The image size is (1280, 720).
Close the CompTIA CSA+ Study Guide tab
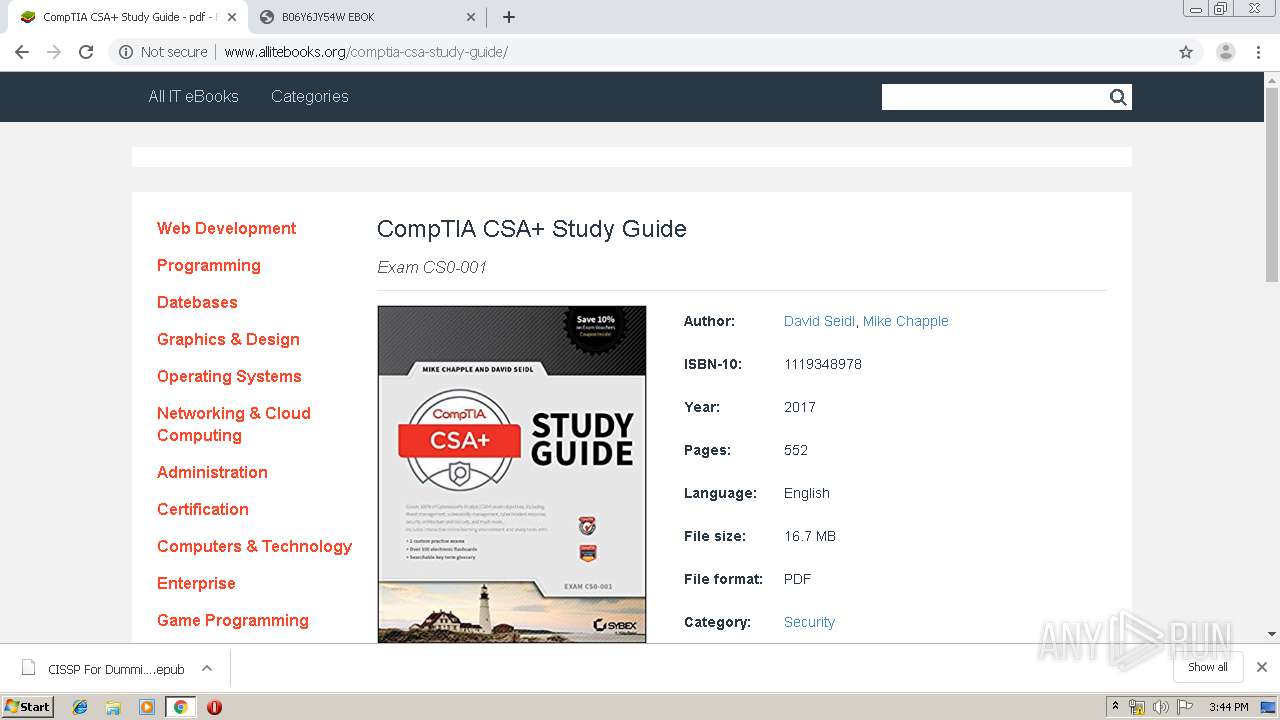coord(232,17)
